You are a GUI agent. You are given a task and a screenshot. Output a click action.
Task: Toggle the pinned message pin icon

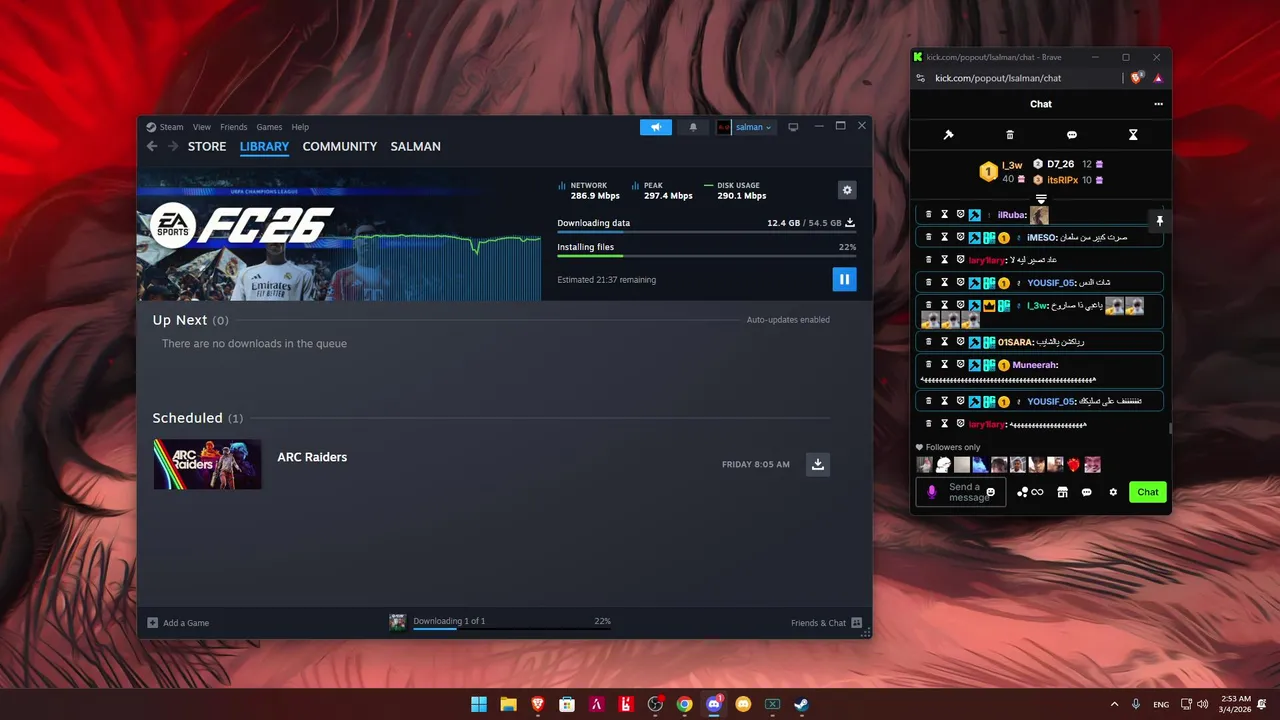click(1160, 220)
